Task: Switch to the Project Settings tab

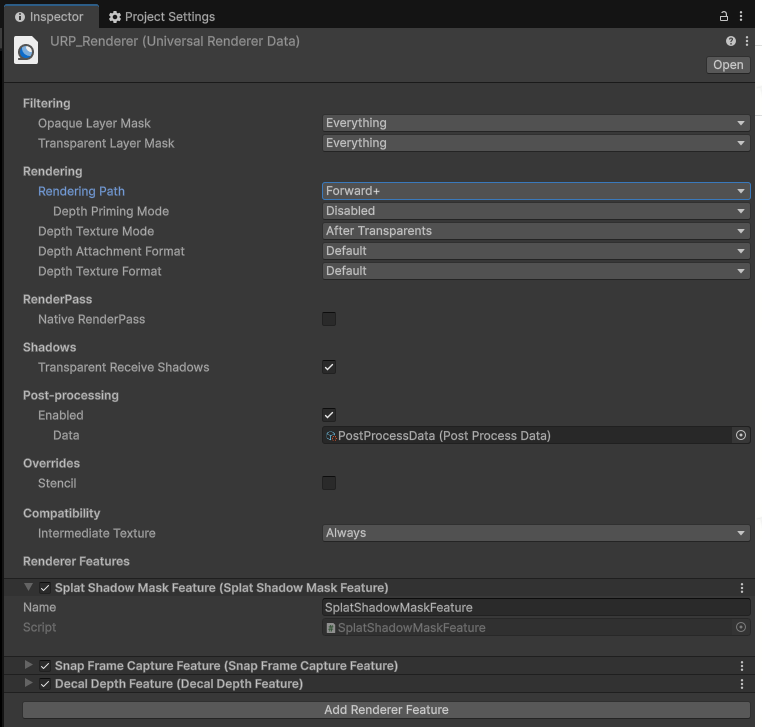Action: coord(162,17)
